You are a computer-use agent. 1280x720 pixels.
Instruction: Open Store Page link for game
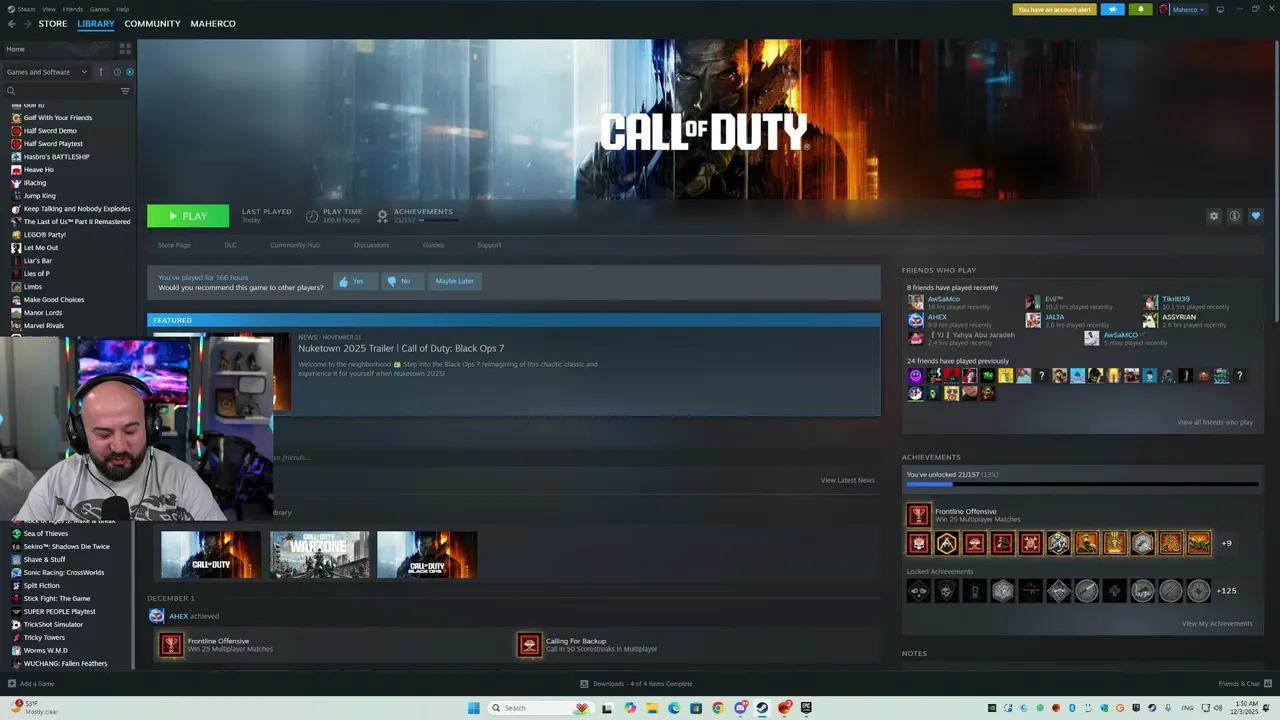174,245
